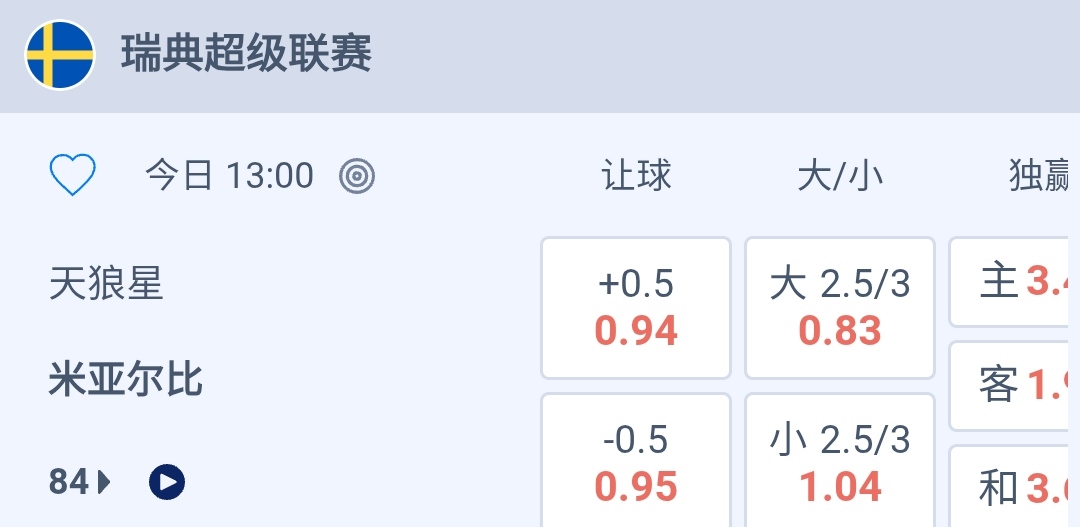Choose the 和 draw odds
Image resolution: width=1080 pixels, height=527 pixels.
[x=1015, y=488]
